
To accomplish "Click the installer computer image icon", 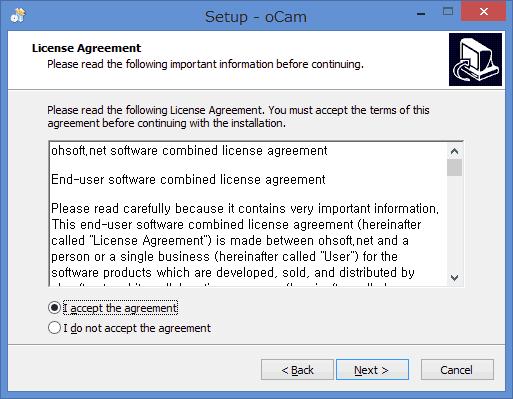I will point(475,59).
